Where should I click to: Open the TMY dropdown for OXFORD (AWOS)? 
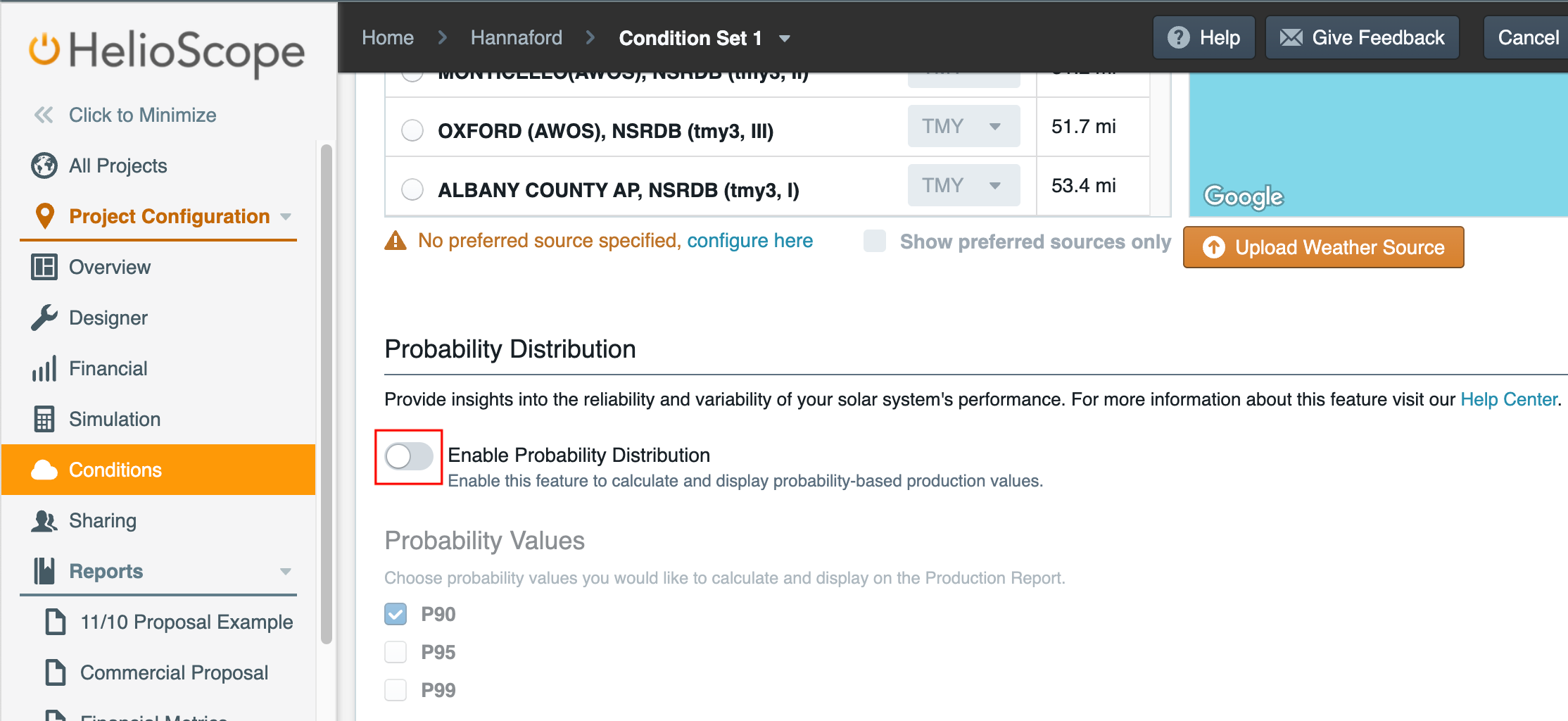(x=963, y=126)
